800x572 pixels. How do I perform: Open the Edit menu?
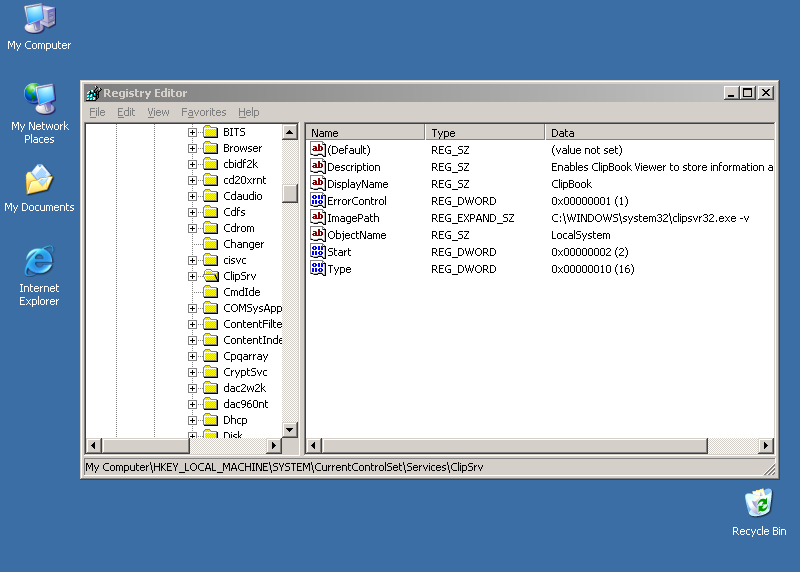(x=126, y=112)
